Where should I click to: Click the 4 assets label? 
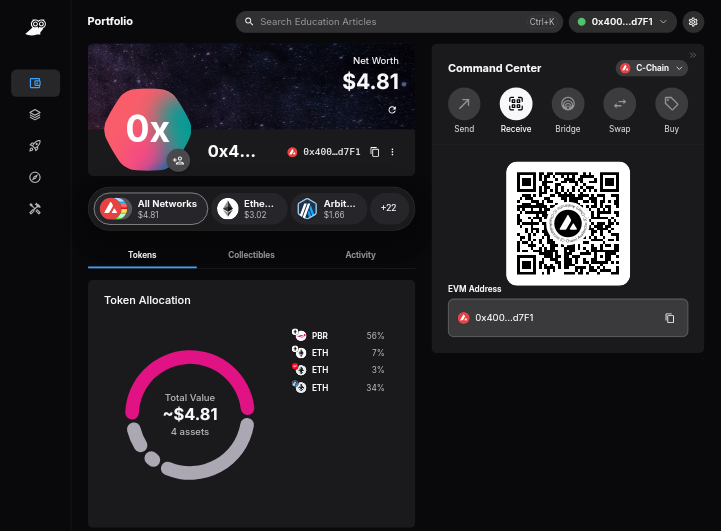[x=190, y=432]
